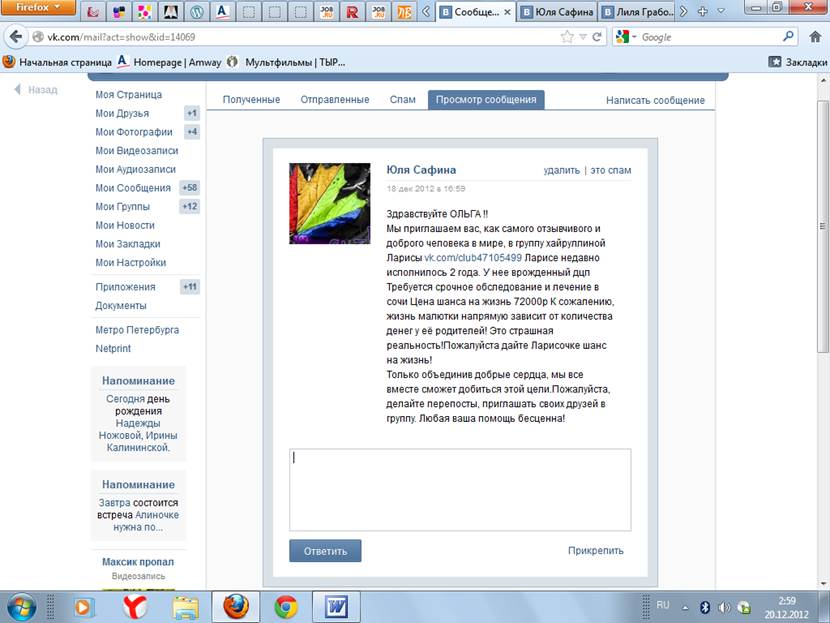This screenshot has height=623, width=830.
Task: Switch to the Спам tab
Action: click(403, 100)
